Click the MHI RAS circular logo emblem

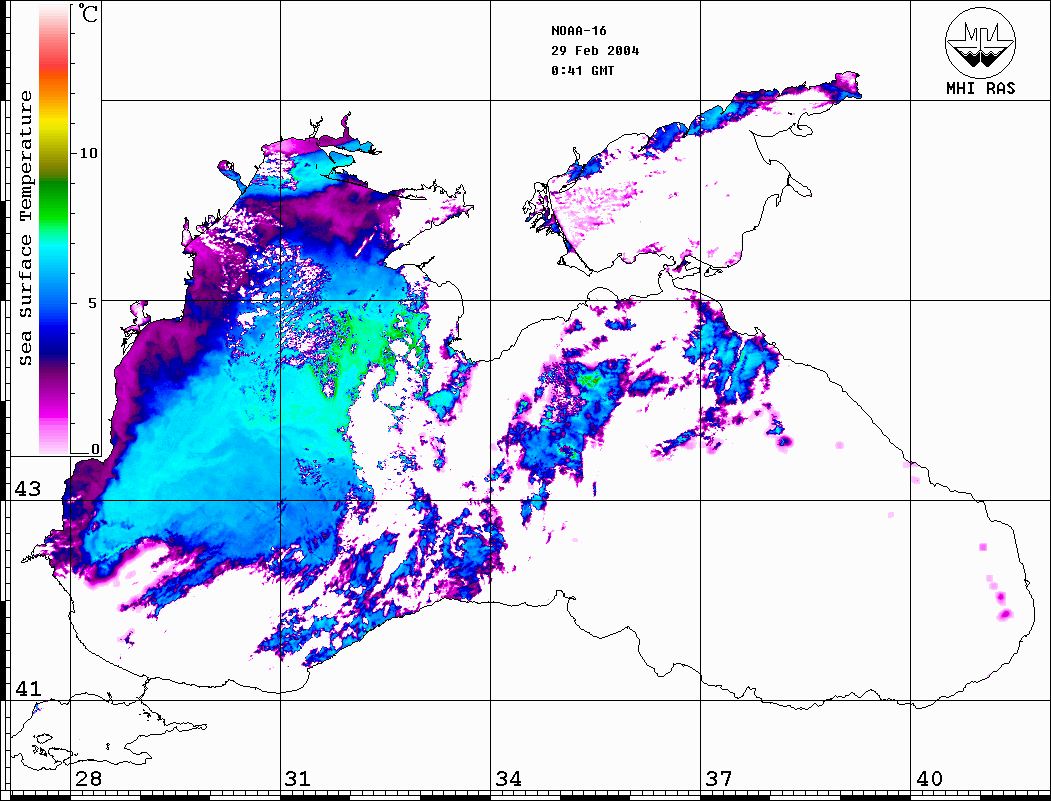click(x=981, y=42)
